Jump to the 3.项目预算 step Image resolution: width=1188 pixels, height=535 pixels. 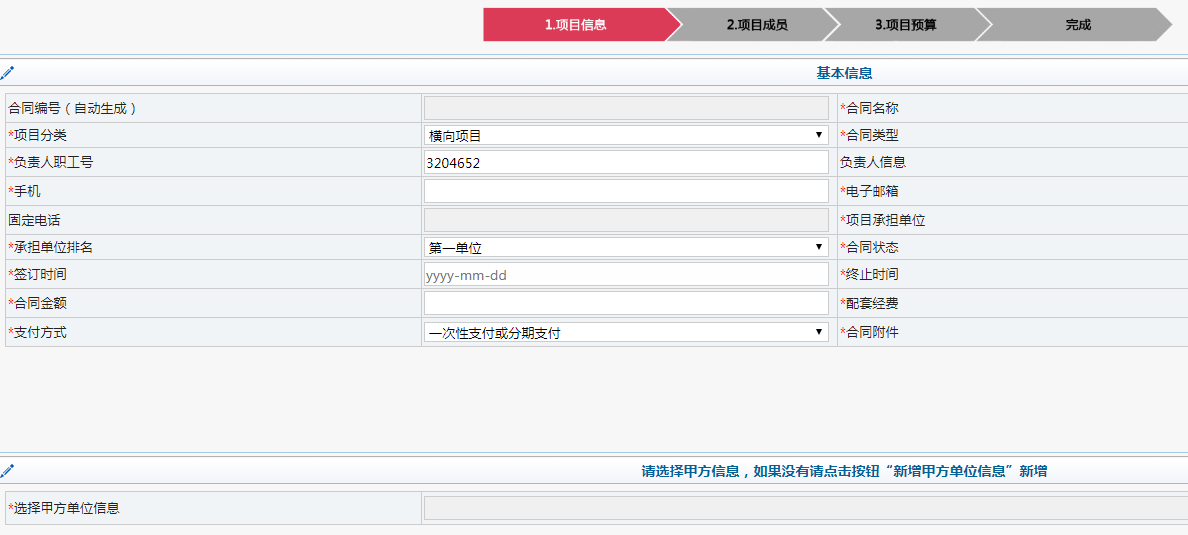coord(905,25)
